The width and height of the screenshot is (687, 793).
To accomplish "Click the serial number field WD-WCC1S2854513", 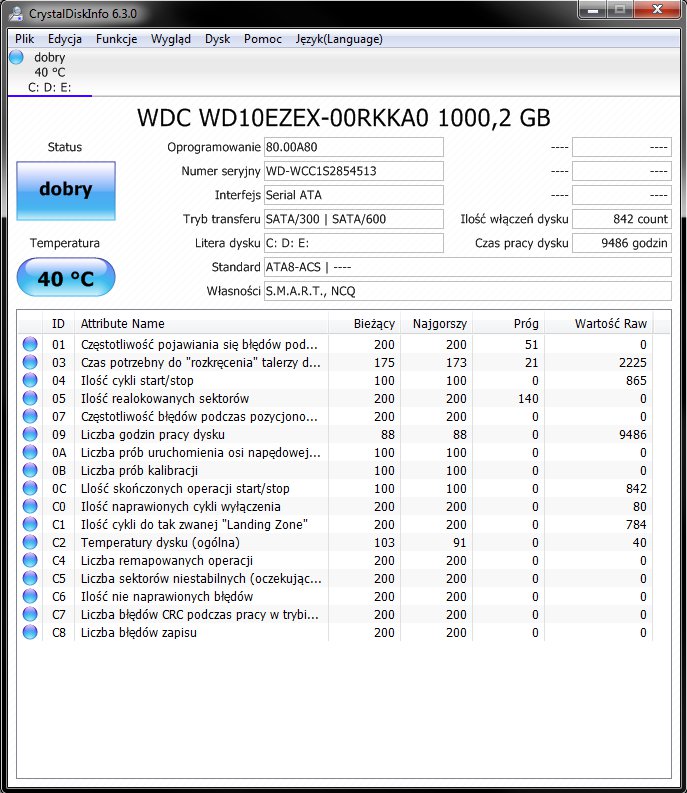I will pos(354,171).
